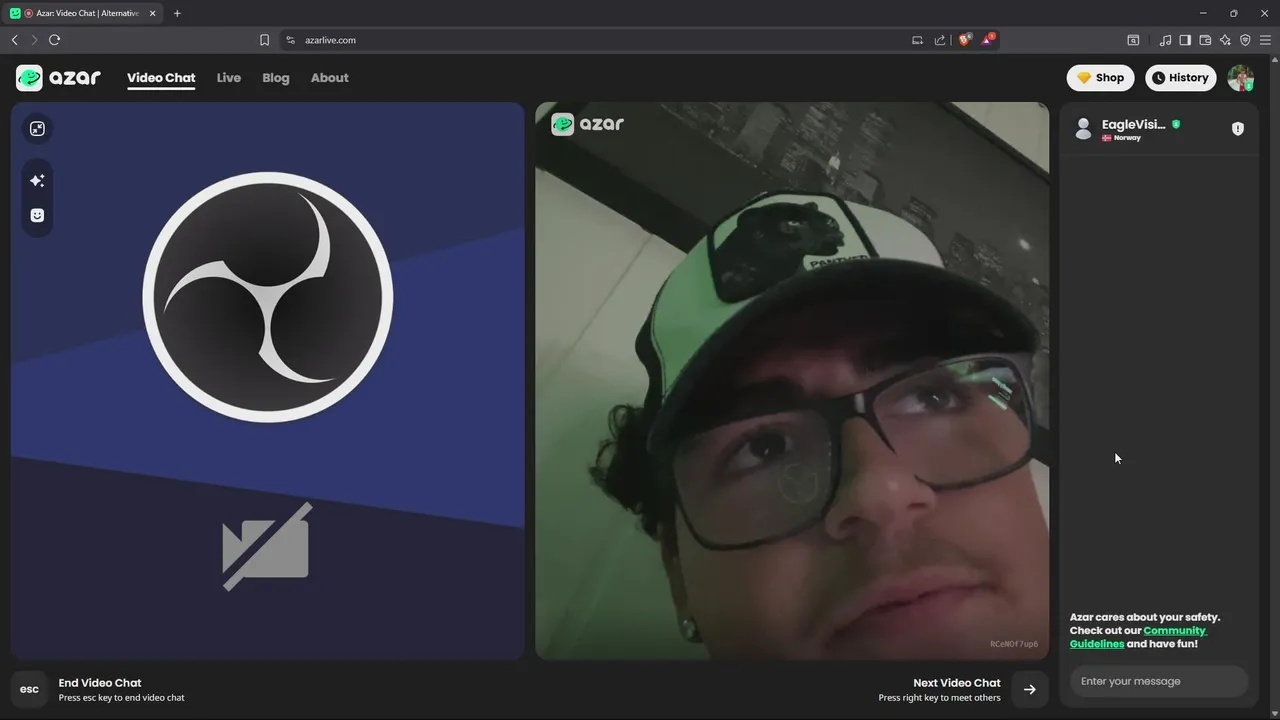Screen dimensions: 1280x720
Task: Open the Blog page
Action: [276, 78]
